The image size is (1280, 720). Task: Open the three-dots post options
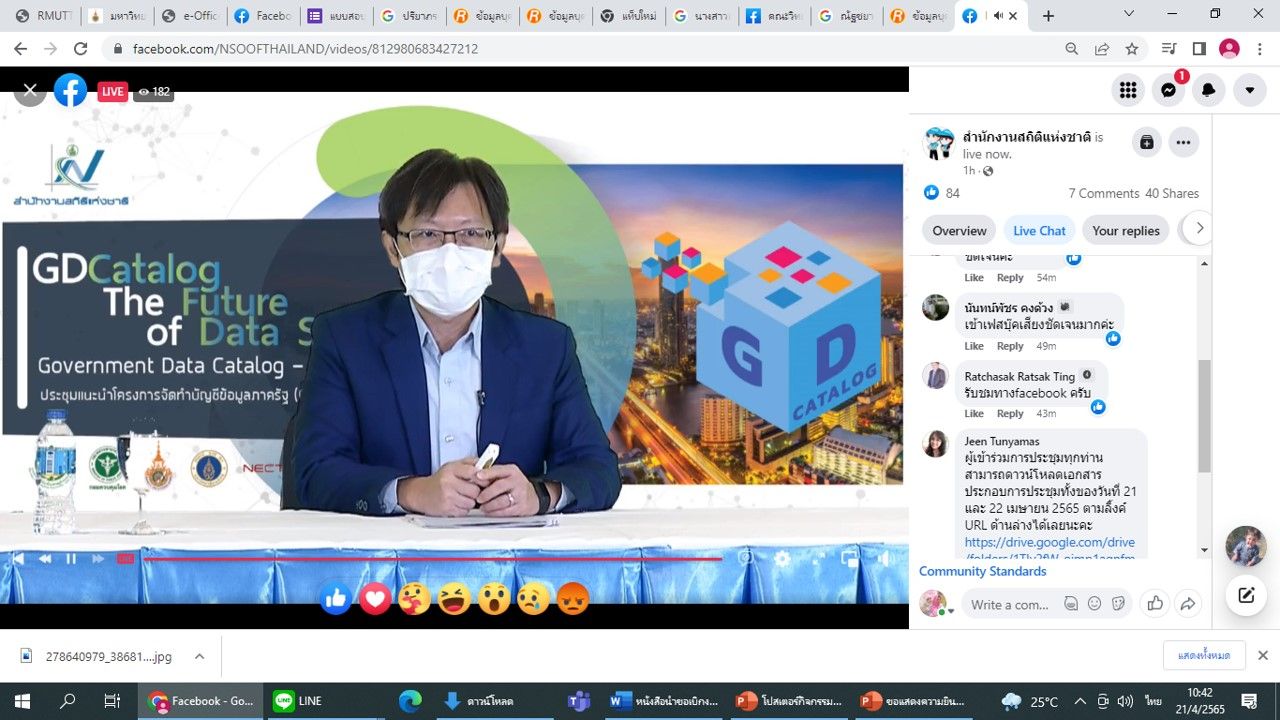coord(1183,142)
